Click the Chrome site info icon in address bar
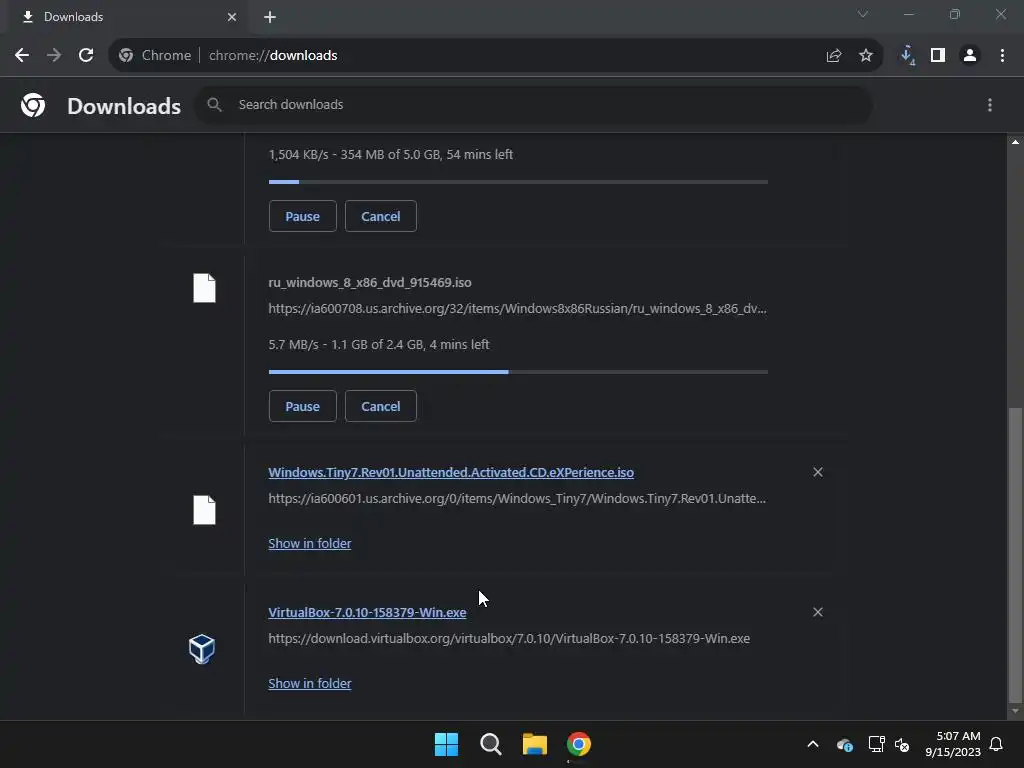This screenshot has width=1024, height=768. click(126, 56)
